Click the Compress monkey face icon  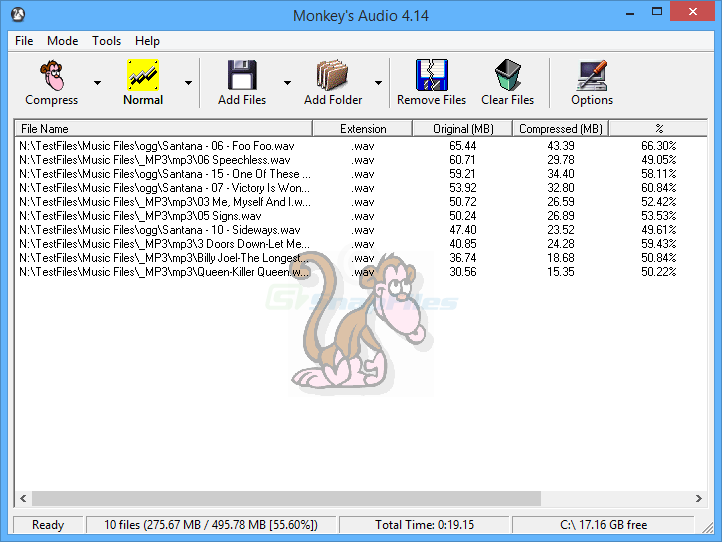[52, 75]
